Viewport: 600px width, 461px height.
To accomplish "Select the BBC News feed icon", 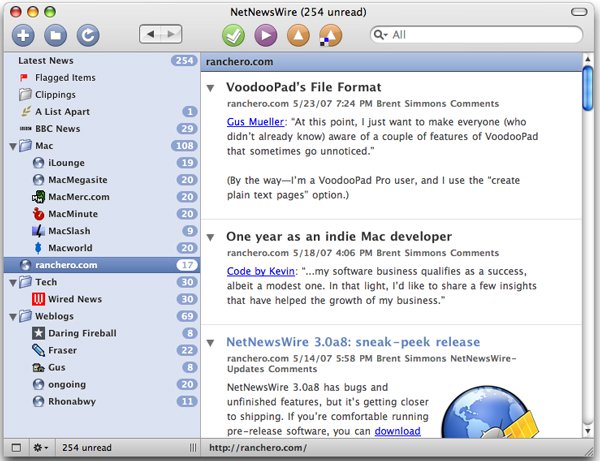I will click(25, 129).
